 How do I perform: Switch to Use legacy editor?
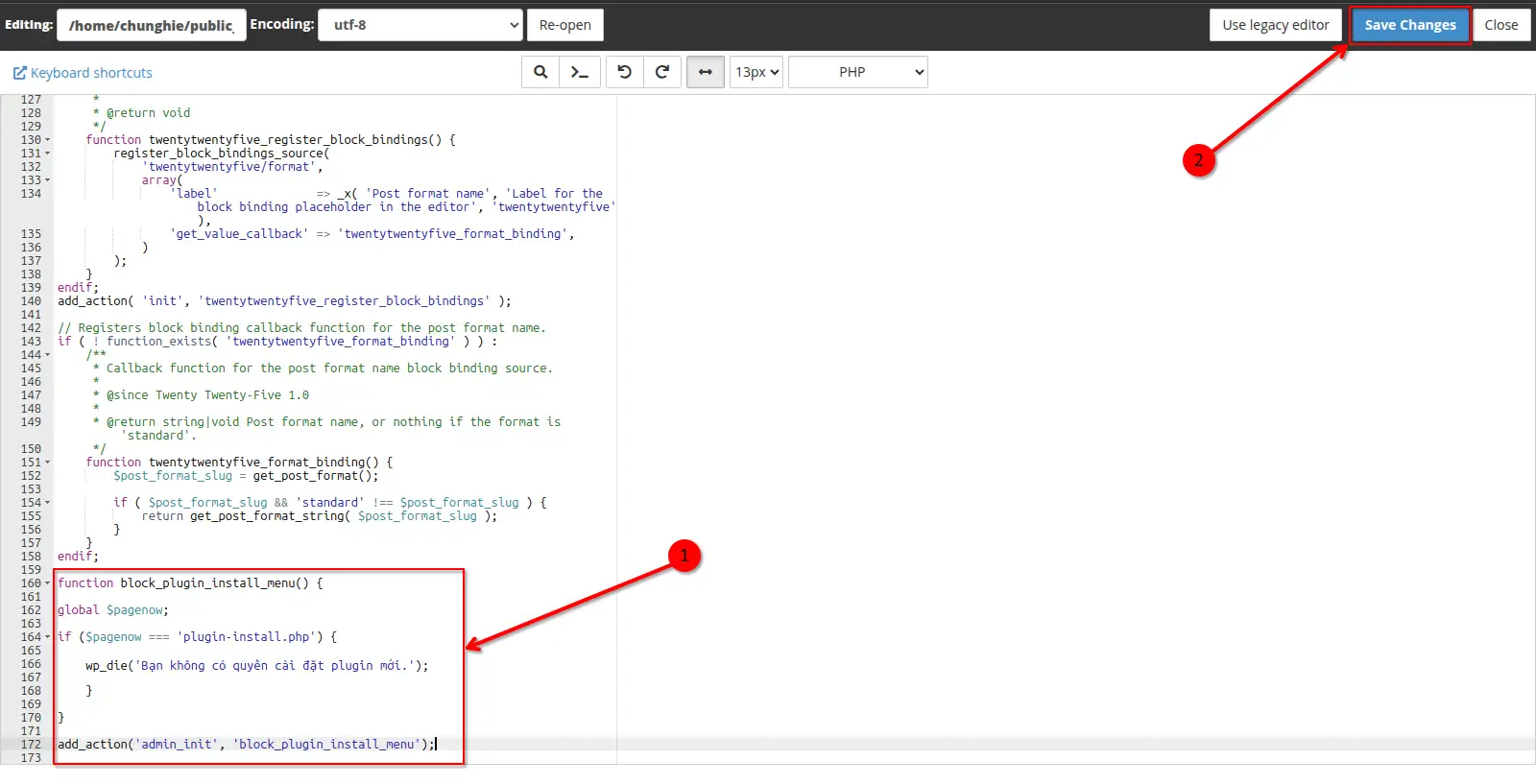[1276, 25]
